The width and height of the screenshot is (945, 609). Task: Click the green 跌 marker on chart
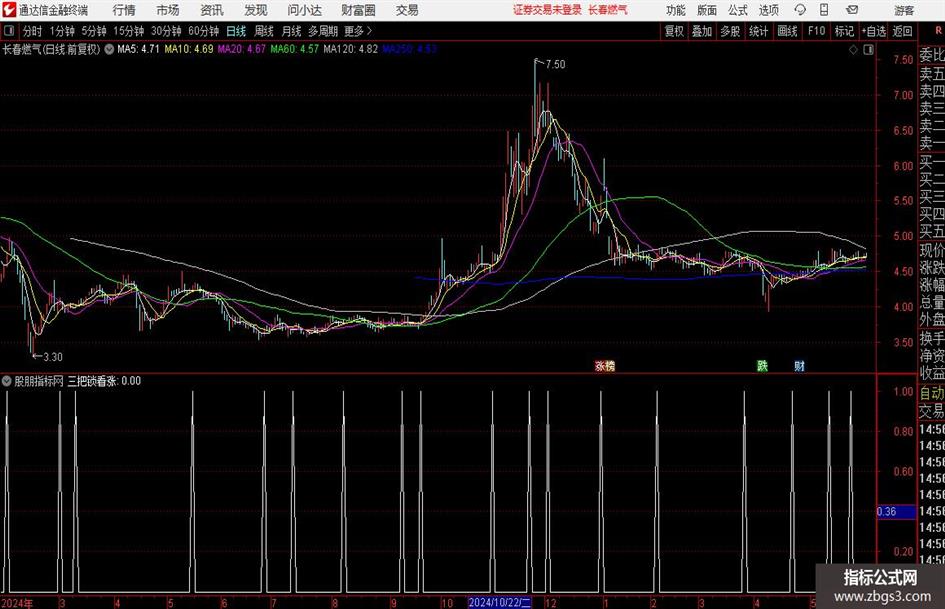[x=762, y=366]
